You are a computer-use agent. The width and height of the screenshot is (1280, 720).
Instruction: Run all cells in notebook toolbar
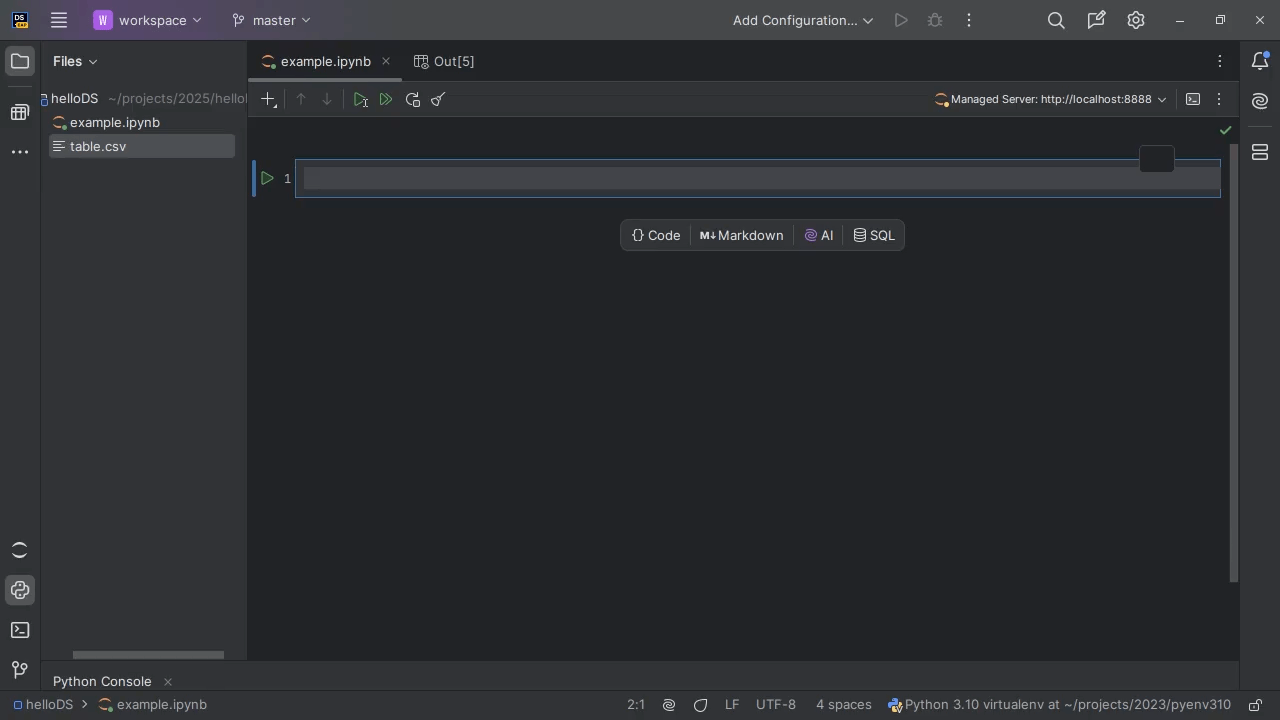386,100
